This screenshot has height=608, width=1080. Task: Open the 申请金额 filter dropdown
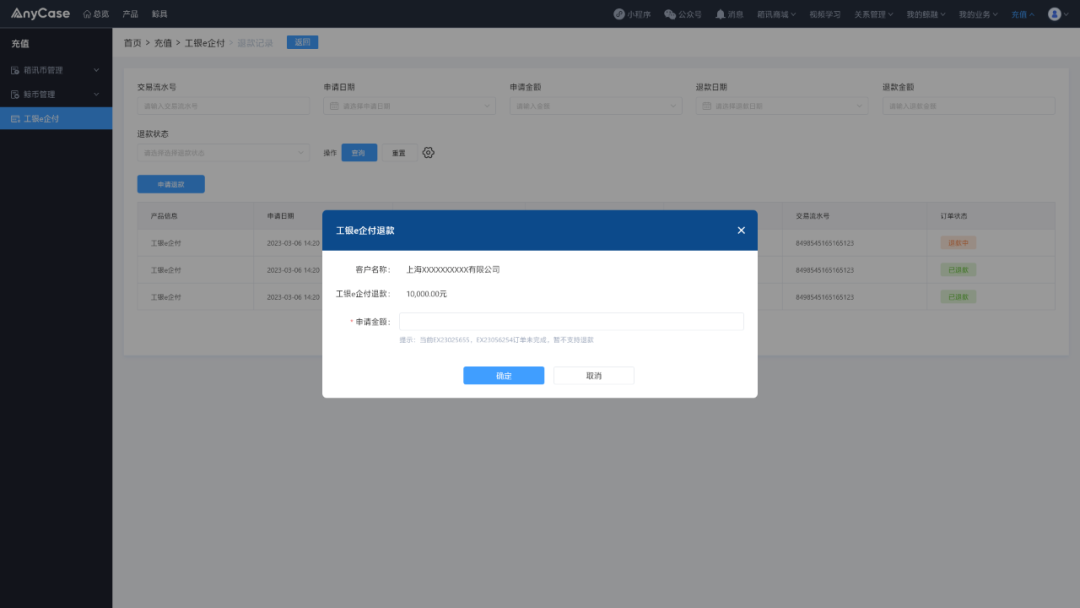(x=596, y=106)
